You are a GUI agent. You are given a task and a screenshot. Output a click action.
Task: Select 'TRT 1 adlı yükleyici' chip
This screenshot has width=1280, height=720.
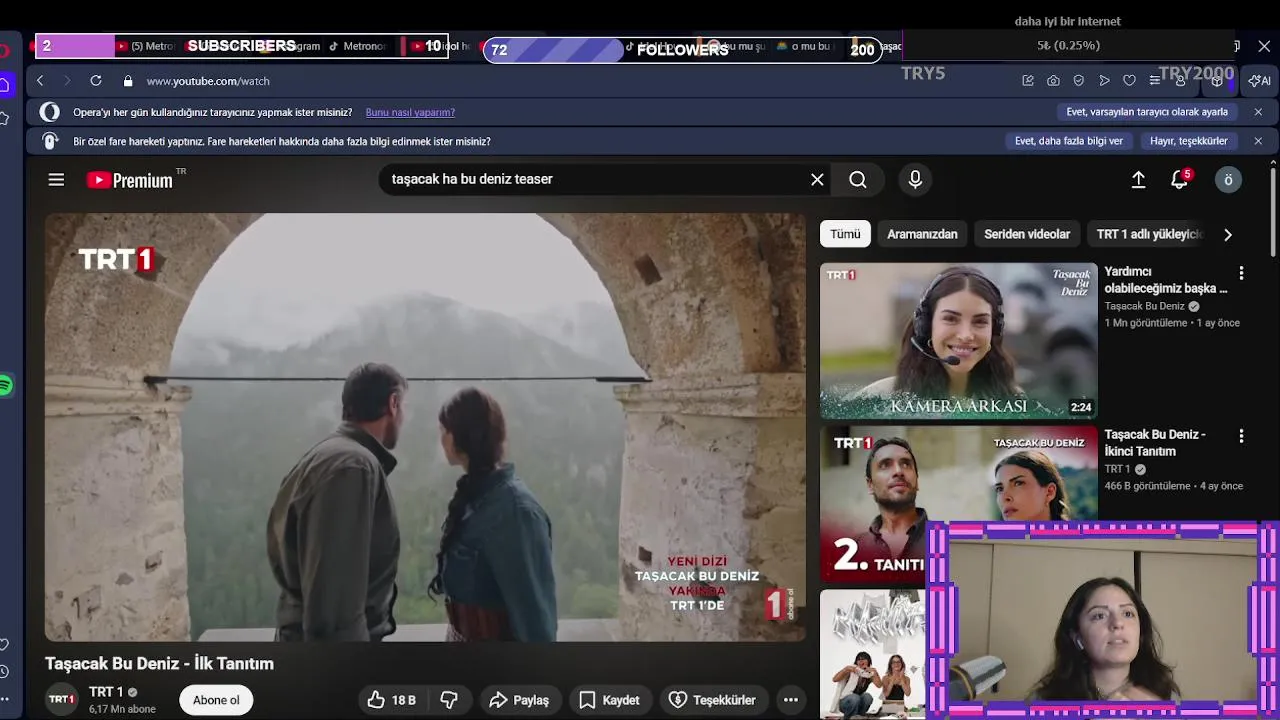1149,234
